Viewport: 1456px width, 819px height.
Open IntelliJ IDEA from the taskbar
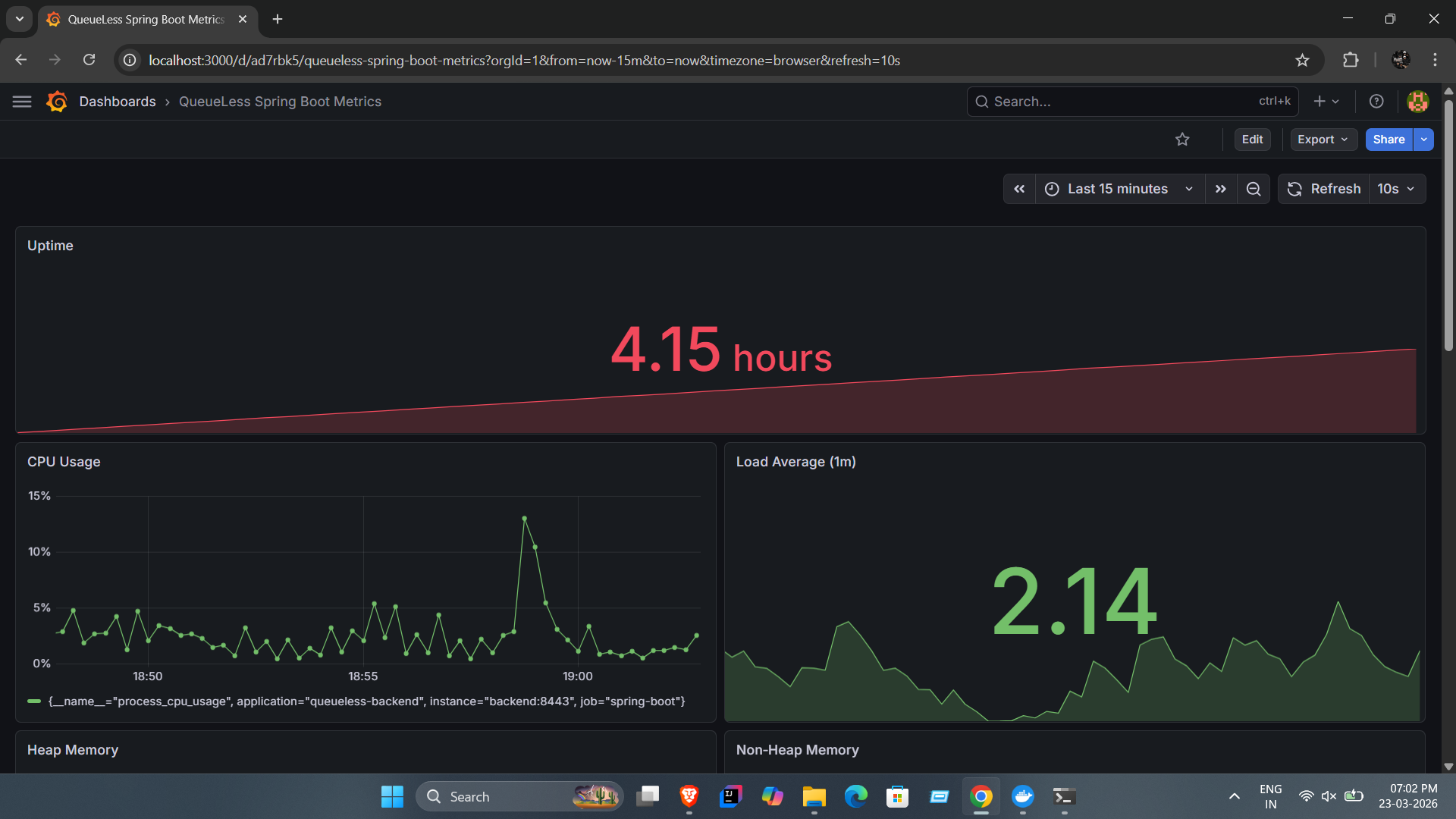pyautogui.click(x=730, y=796)
